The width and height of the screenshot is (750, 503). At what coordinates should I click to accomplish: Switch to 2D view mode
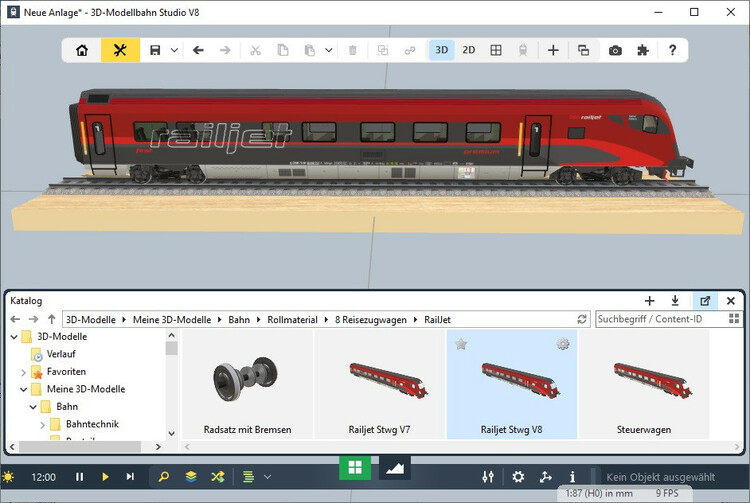tap(469, 50)
